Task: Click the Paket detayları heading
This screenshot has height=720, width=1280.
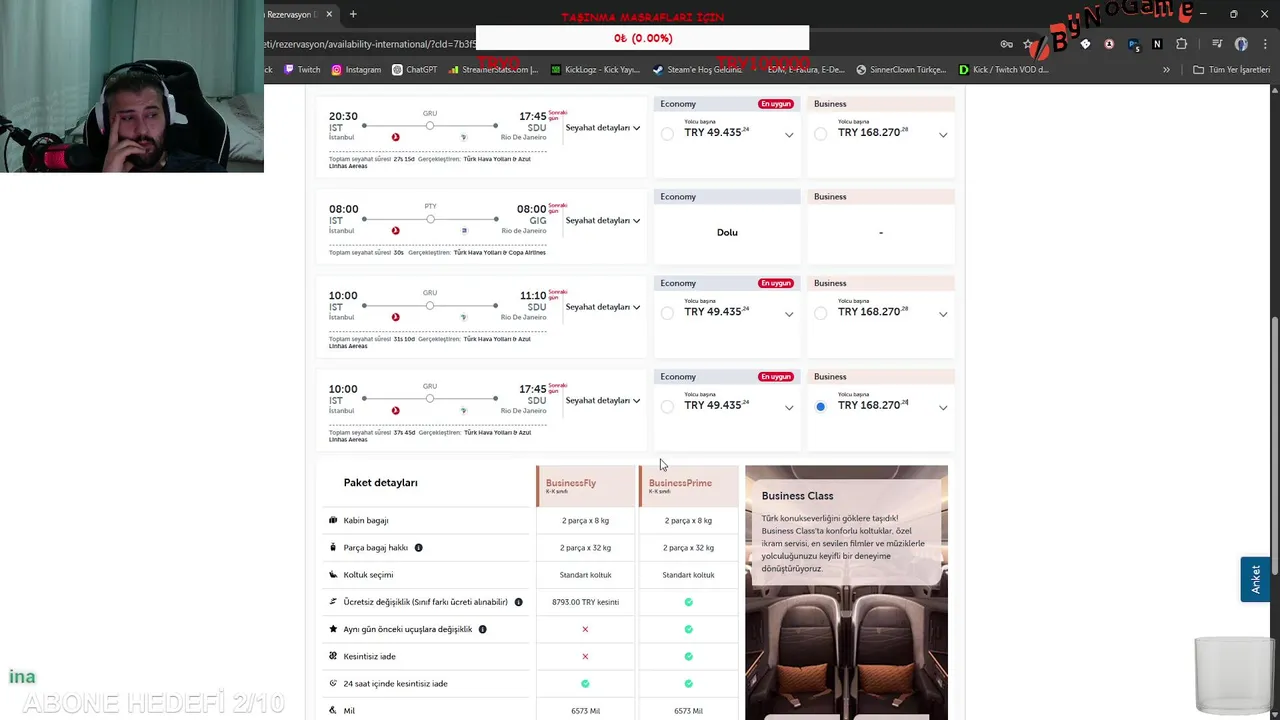Action: pyautogui.click(x=380, y=483)
